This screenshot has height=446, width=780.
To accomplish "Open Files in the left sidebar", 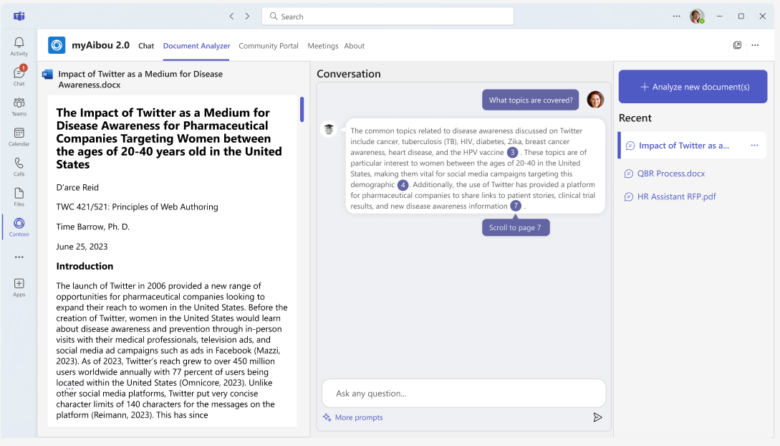I will [19, 196].
